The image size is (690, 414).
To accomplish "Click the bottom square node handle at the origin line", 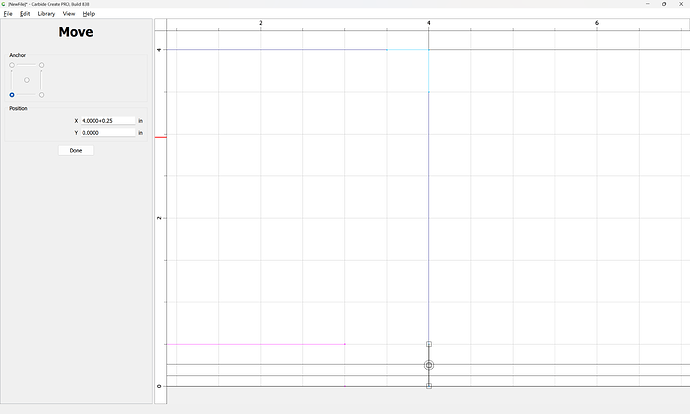I will point(429,385).
